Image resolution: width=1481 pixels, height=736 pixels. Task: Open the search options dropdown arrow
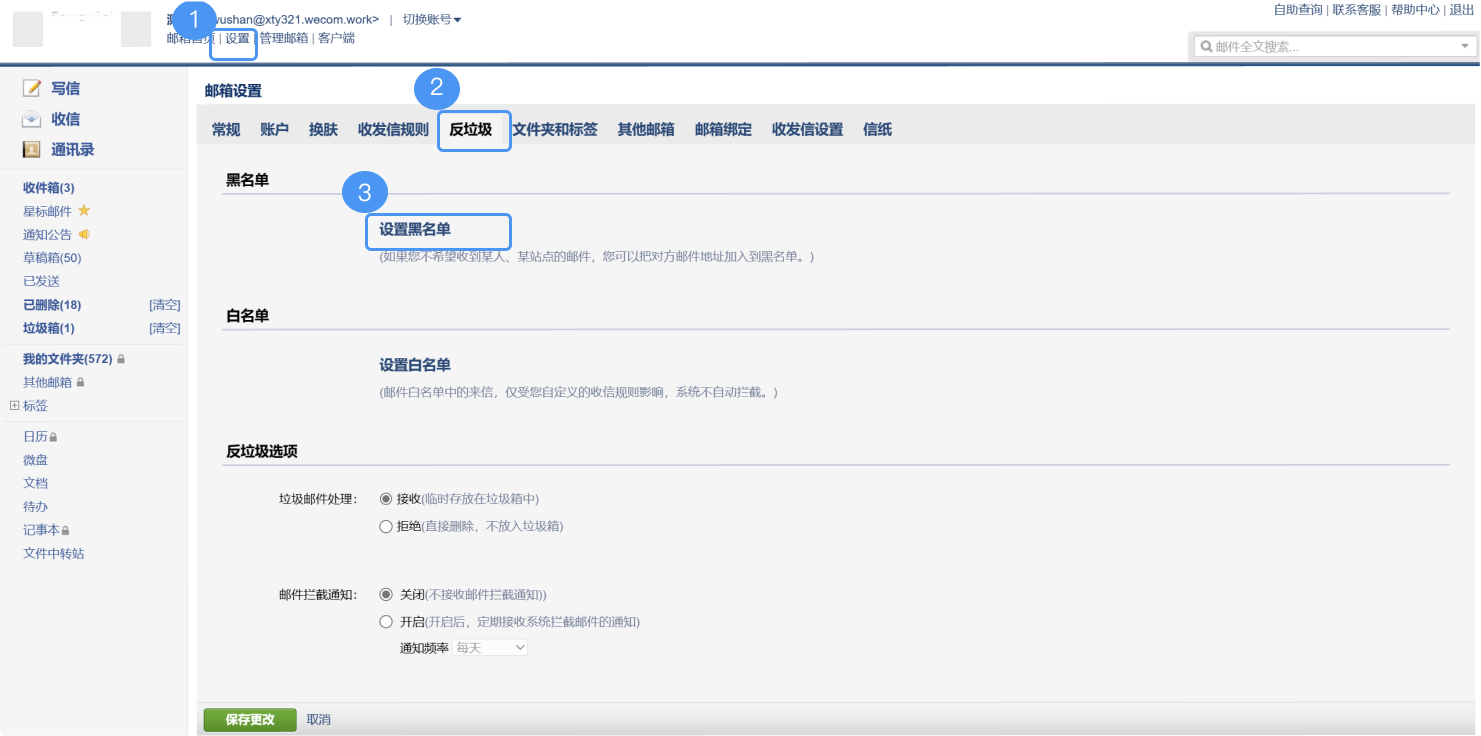(x=1464, y=47)
